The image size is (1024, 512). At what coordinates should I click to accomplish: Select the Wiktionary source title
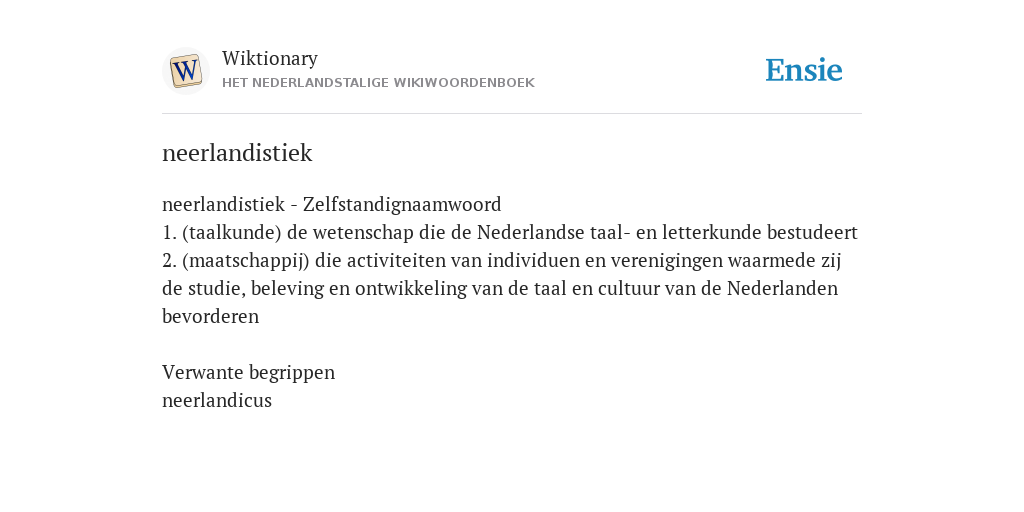270,58
